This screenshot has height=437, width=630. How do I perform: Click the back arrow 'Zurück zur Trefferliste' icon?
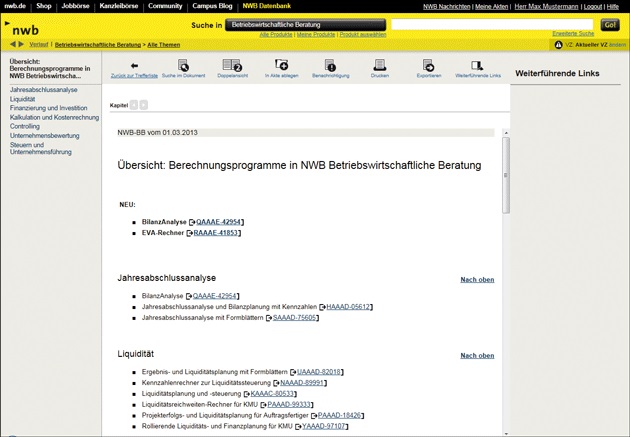[x=134, y=65]
